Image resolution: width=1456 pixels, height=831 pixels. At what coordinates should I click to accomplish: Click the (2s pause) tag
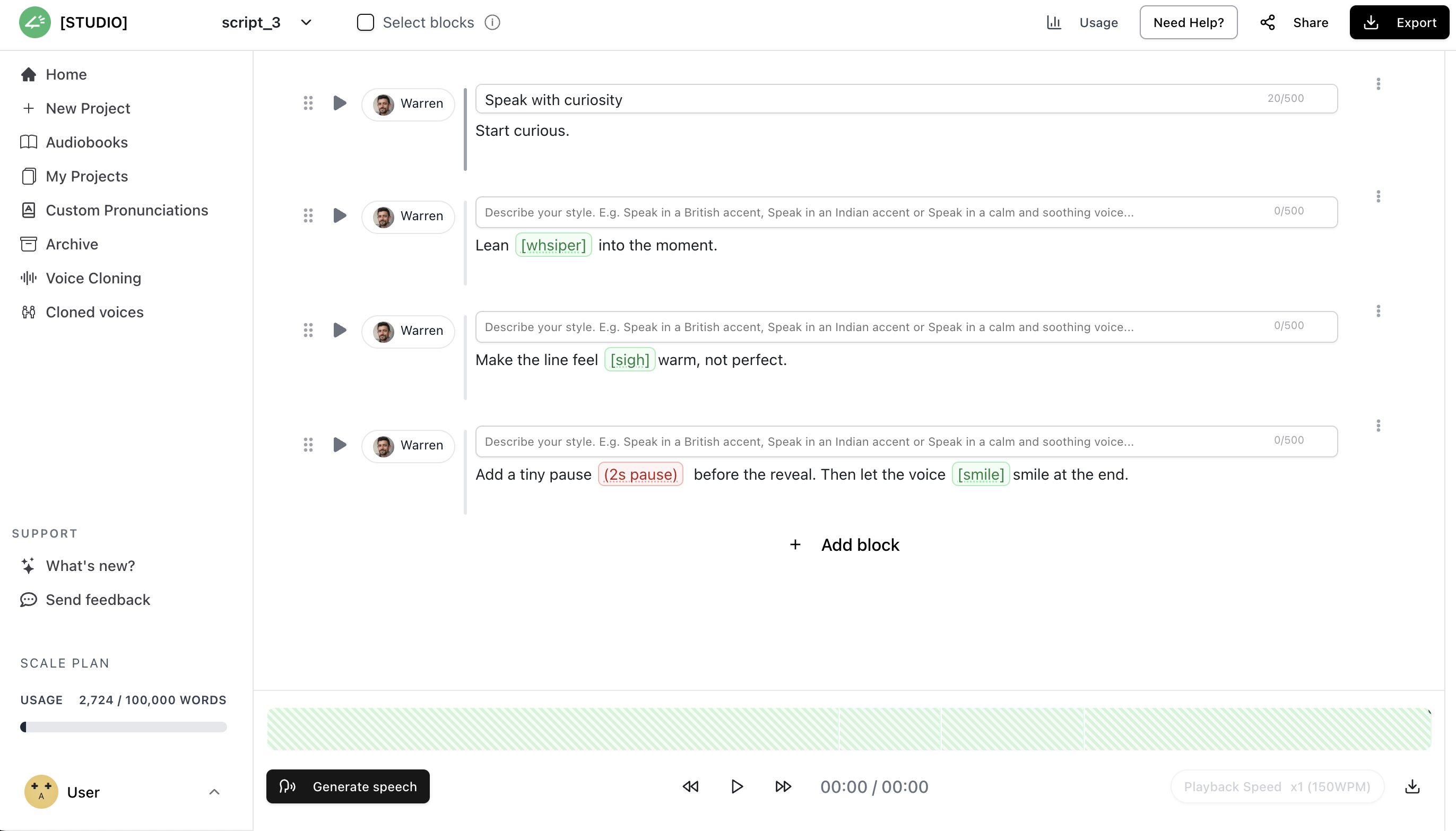(640, 475)
